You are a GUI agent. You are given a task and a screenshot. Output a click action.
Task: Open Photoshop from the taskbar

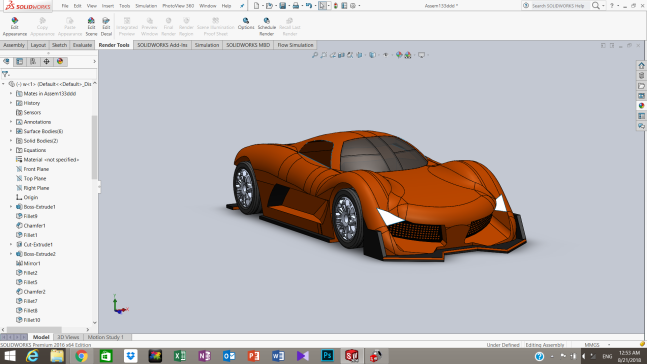[328, 355]
